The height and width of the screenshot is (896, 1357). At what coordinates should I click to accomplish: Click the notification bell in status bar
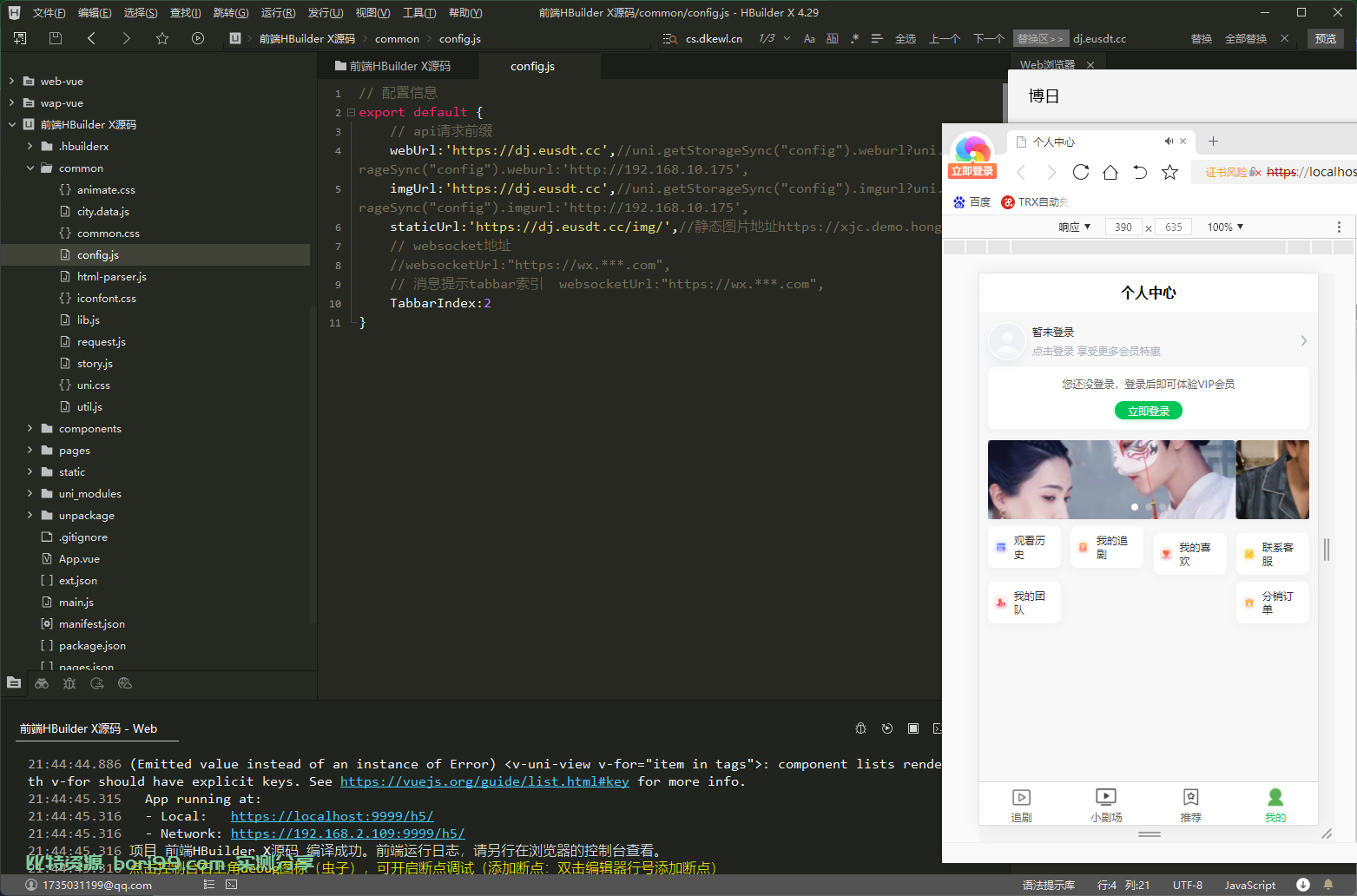coord(1328,885)
